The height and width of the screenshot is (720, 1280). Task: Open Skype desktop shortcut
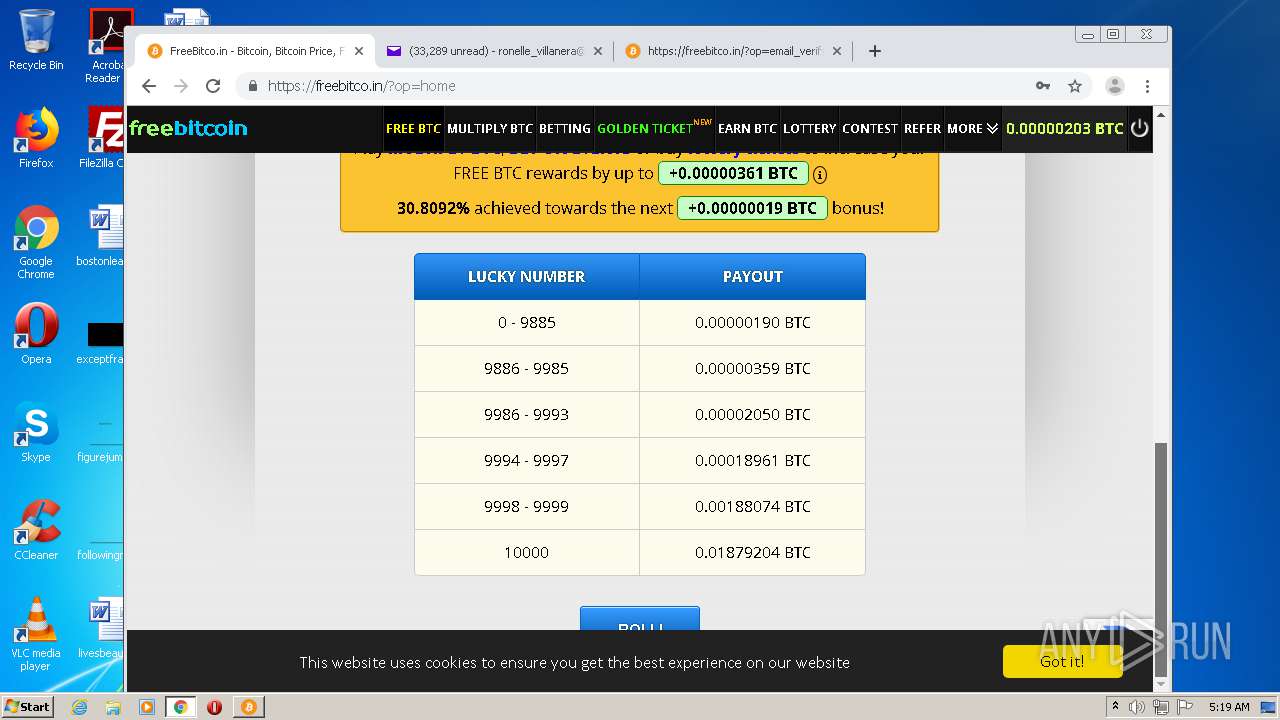click(36, 432)
